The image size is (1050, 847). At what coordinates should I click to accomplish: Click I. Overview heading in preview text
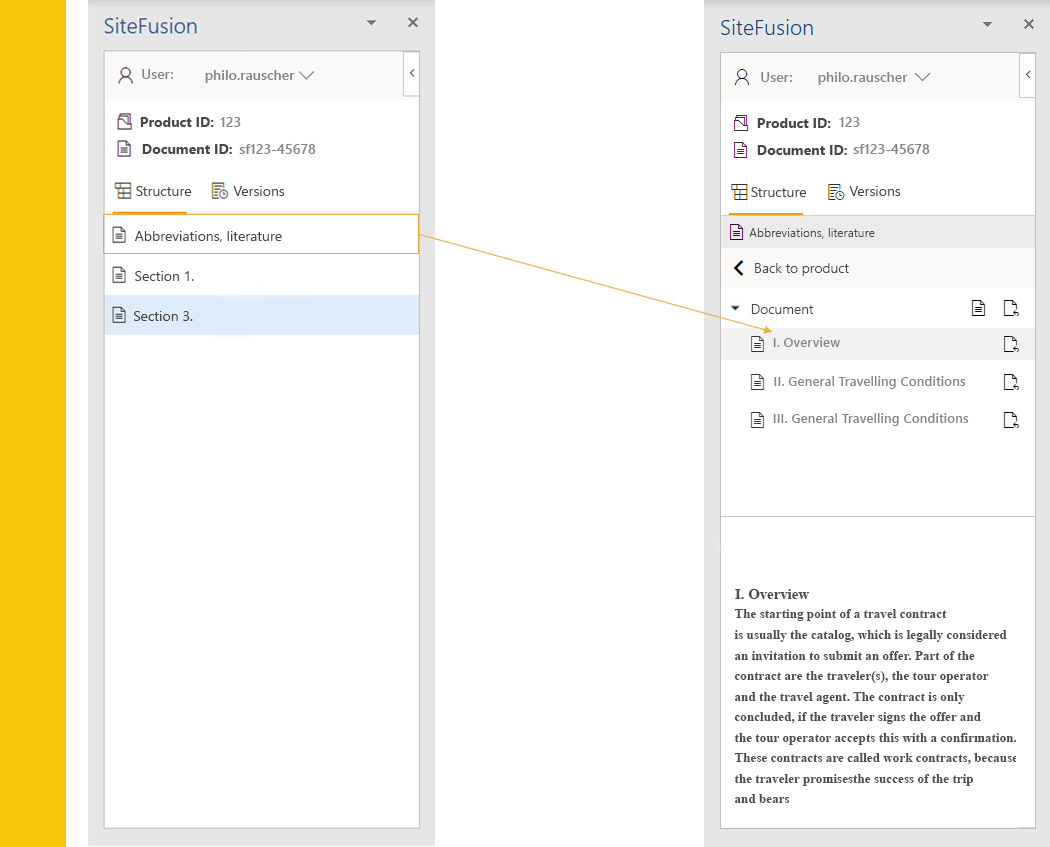tap(771, 595)
